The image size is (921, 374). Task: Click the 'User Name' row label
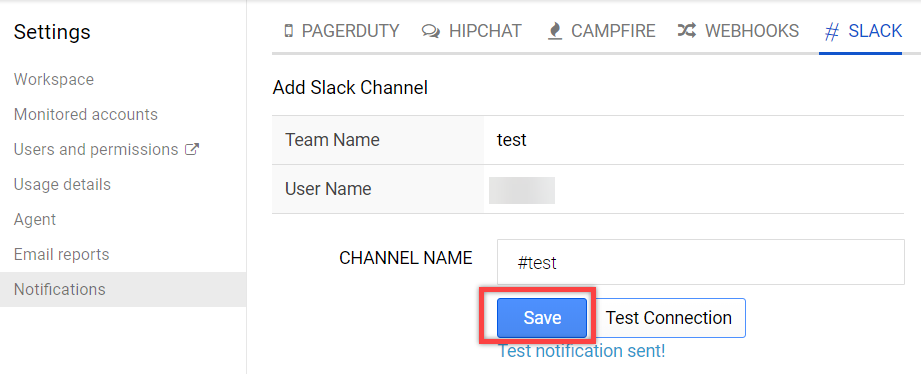[x=328, y=189]
